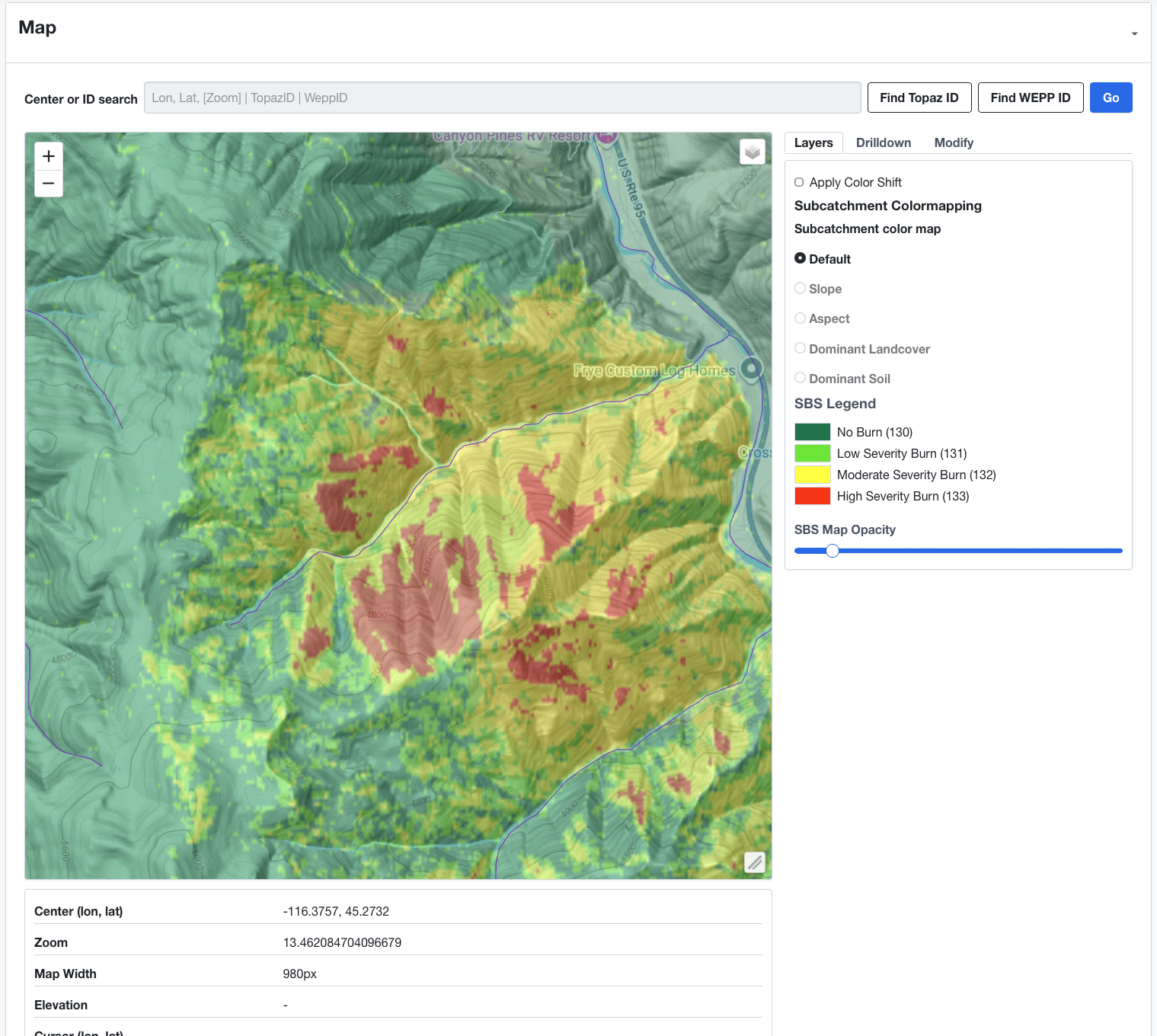Click the map resize handle icon
1157x1036 pixels.
click(754, 862)
